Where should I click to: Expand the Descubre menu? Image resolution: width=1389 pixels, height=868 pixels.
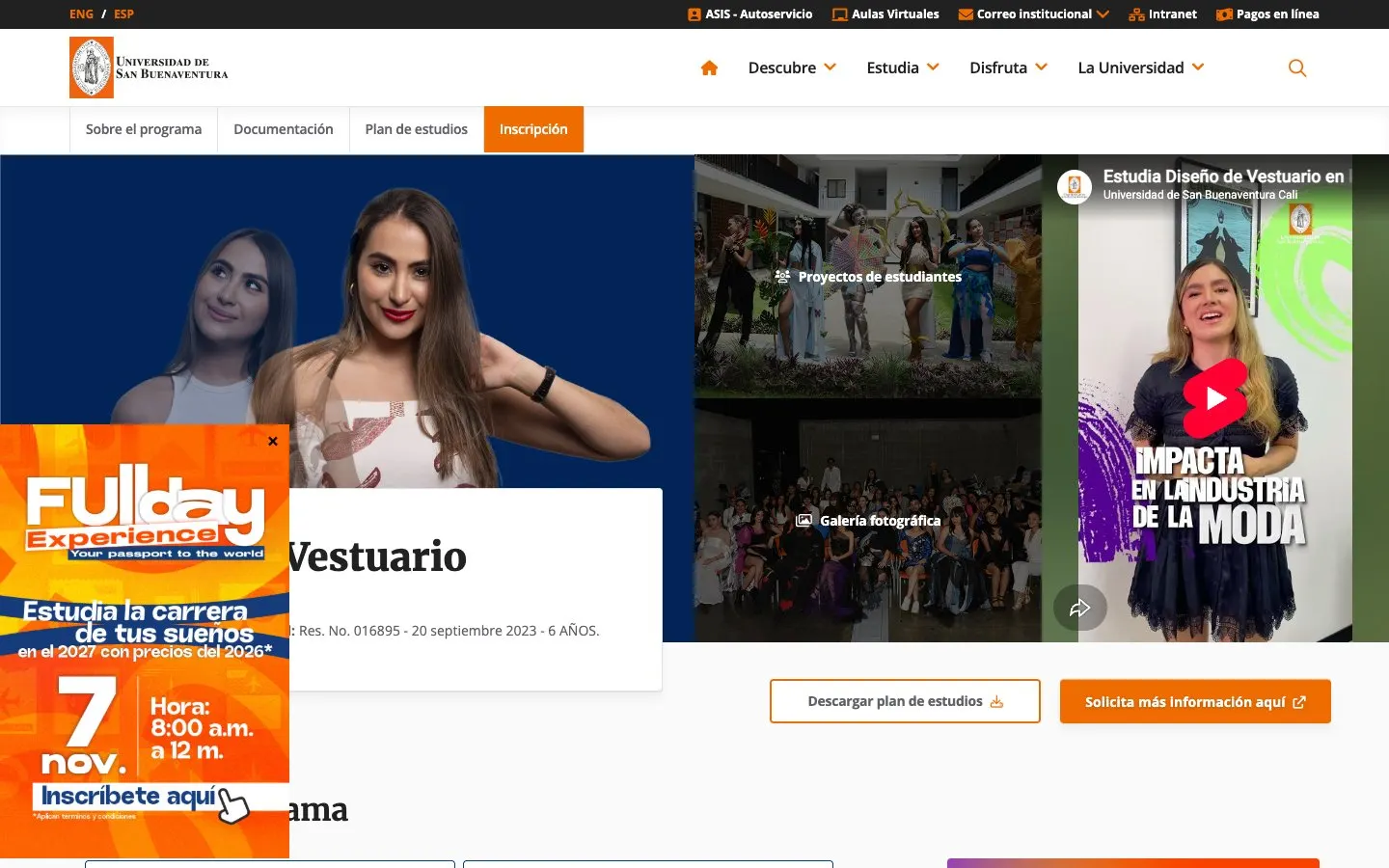pyautogui.click(x=792, y=68)
